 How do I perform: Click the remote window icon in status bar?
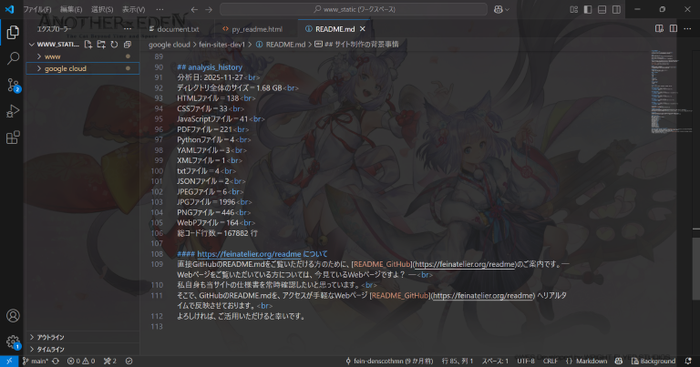[x=9, y=361]
